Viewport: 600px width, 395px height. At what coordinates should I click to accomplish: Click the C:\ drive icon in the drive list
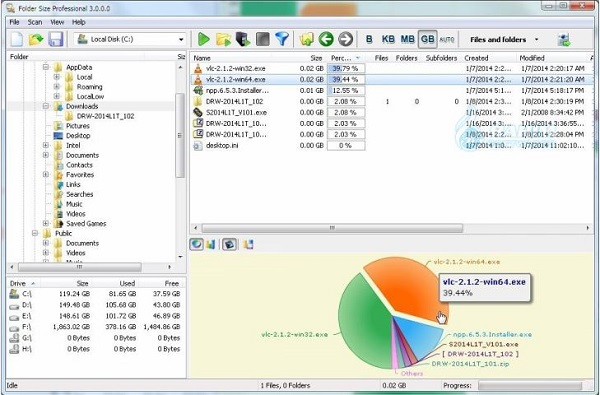tap(14, 294)
